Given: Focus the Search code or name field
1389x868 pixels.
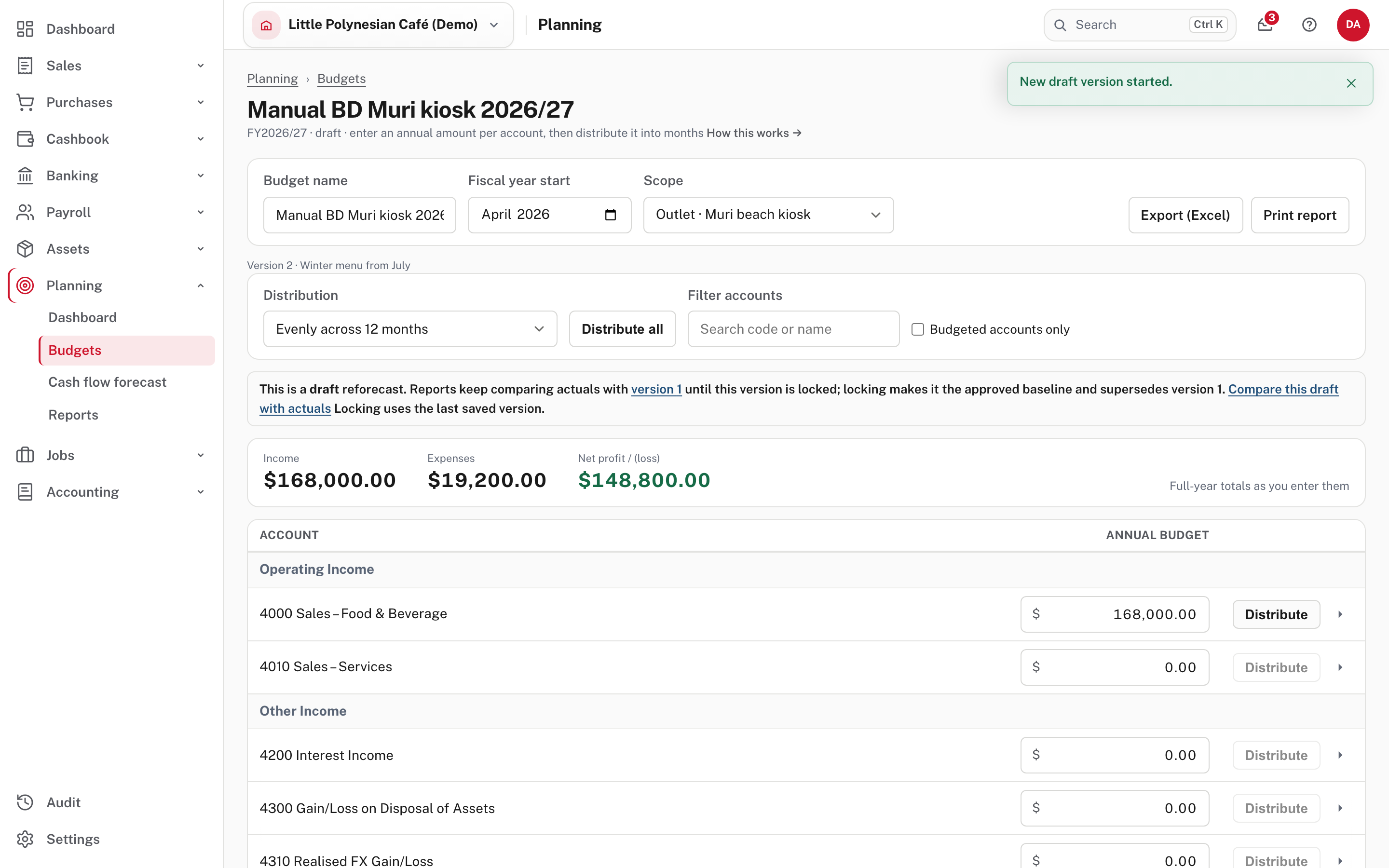Looking at the screenshot, I should click(793, 329).
